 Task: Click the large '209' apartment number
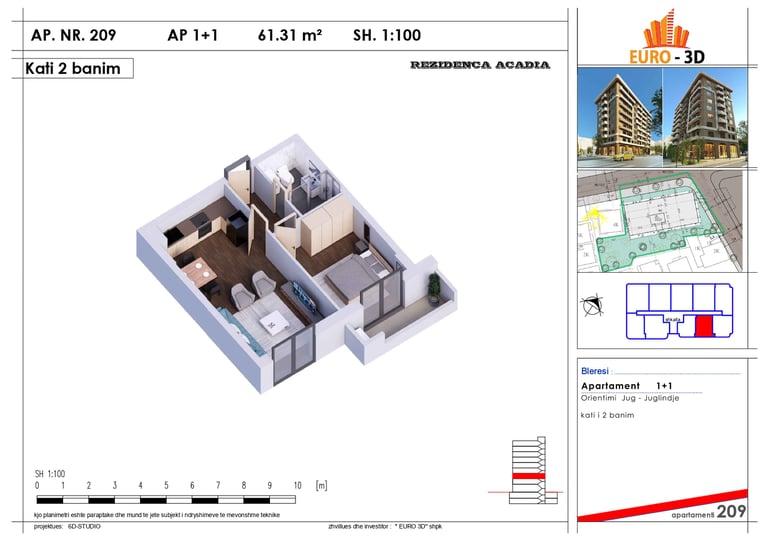[731, 511]
